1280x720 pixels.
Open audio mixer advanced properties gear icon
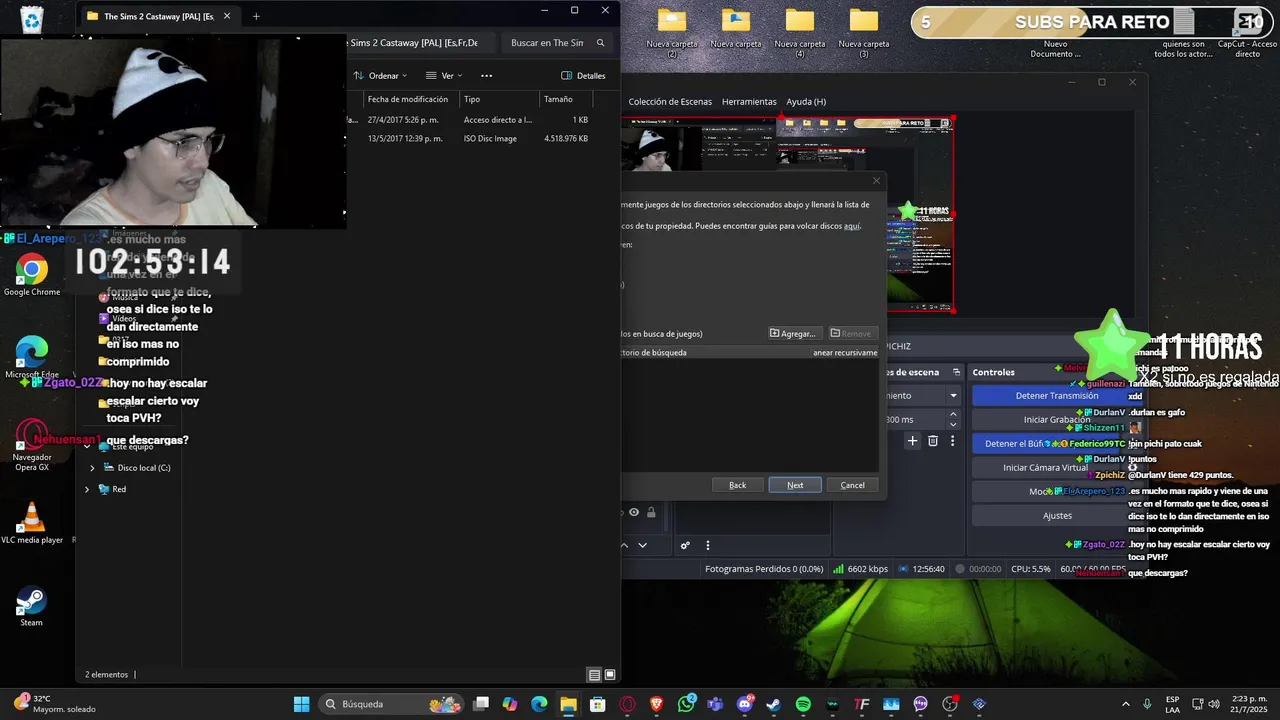[685, 545]
